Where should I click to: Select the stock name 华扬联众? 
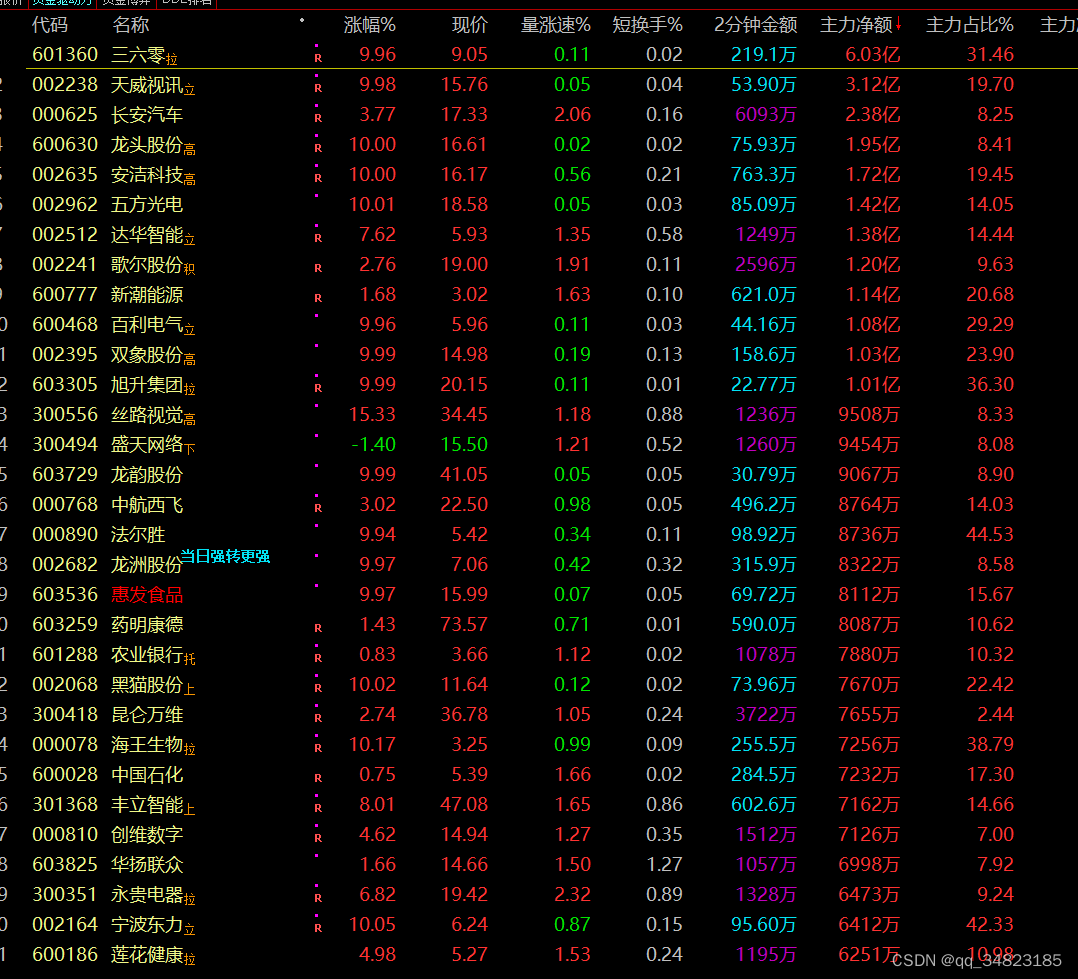(x=147, y=864)
